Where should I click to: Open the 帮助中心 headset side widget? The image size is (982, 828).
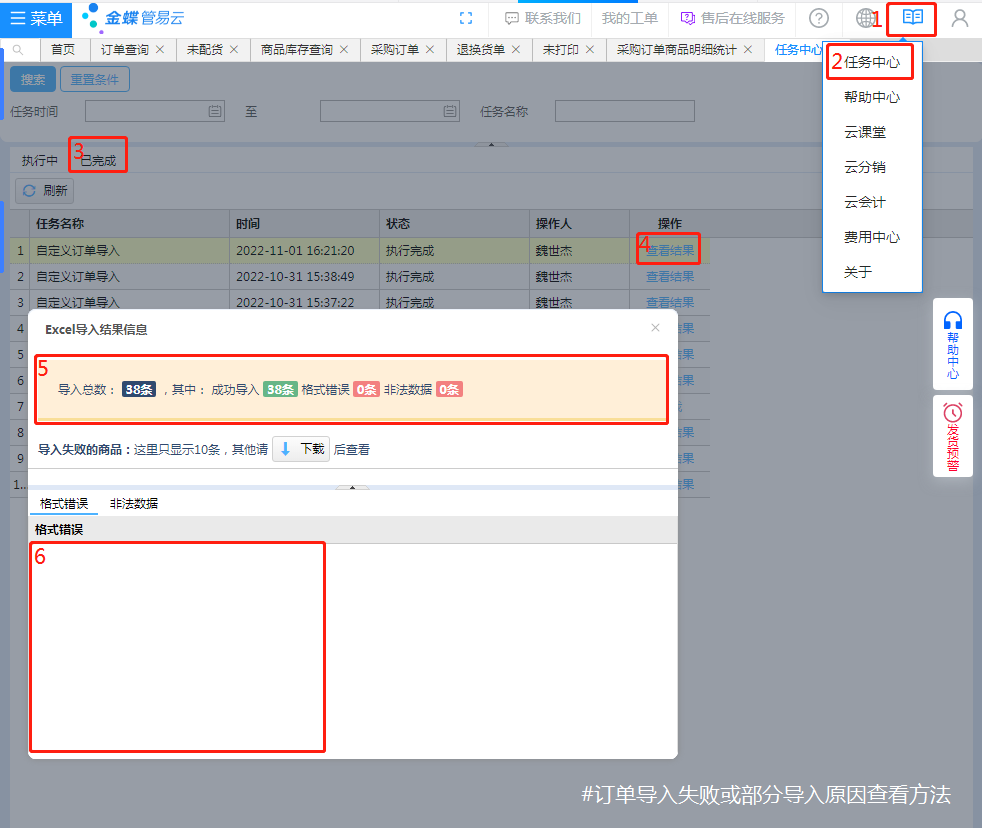pos(952,345)
